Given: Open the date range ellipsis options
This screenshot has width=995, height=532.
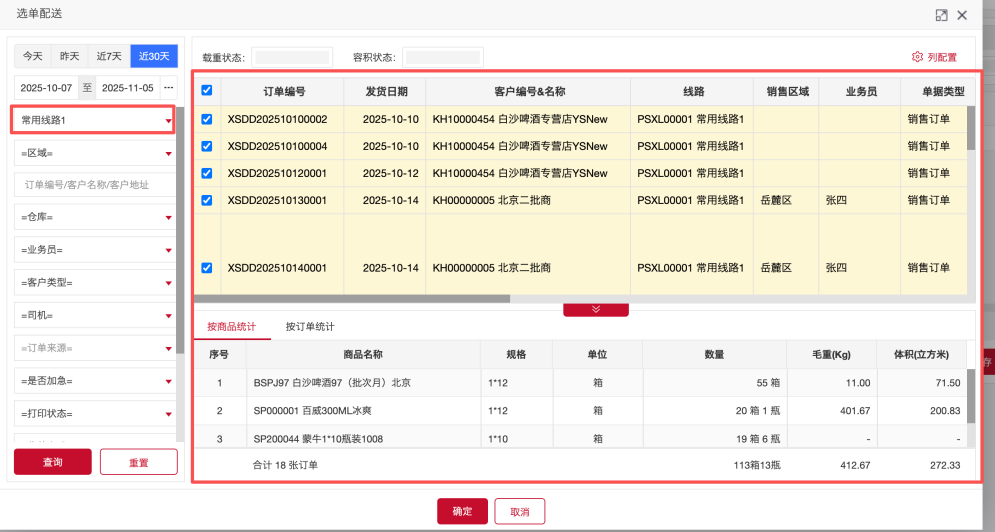Looking at the screenshot, I should coord(168,87).
